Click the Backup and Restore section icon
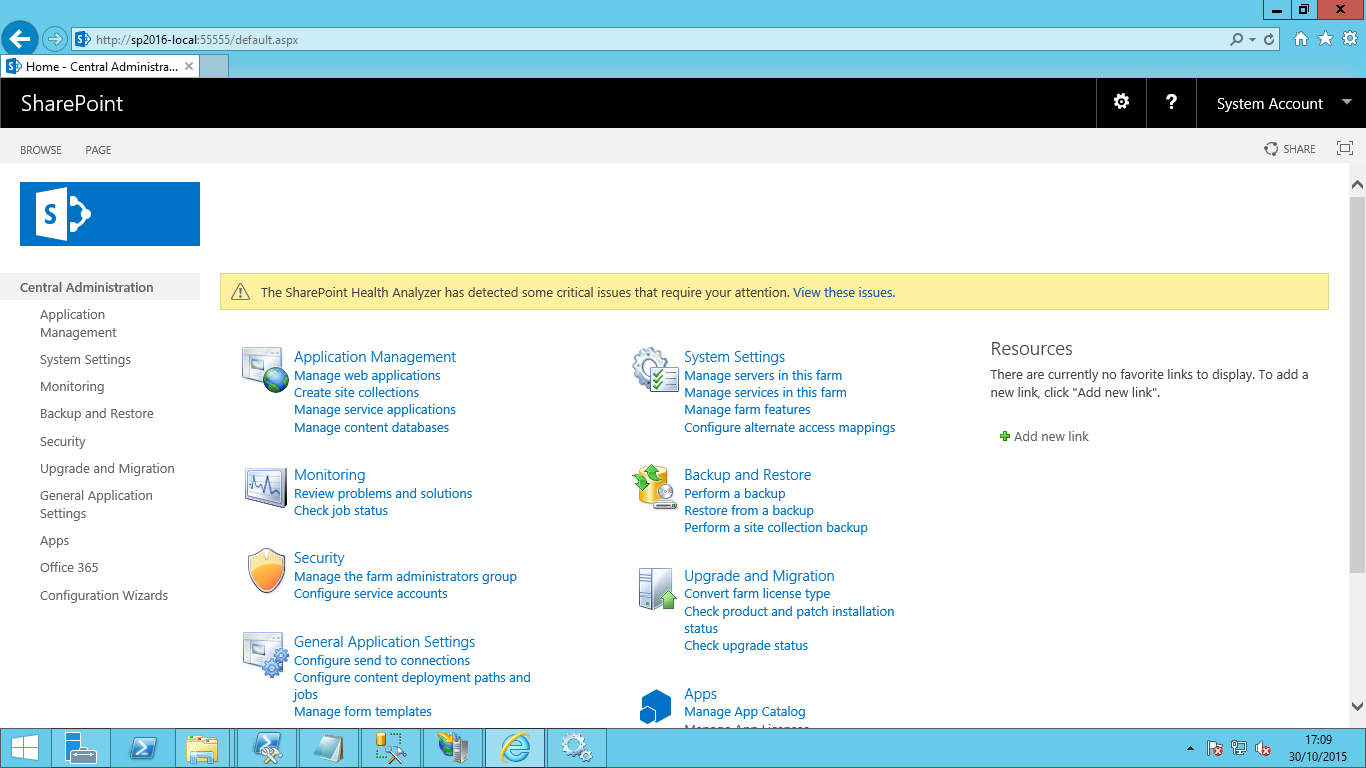This screenshot has width=1366, height=768. [655, 487]
